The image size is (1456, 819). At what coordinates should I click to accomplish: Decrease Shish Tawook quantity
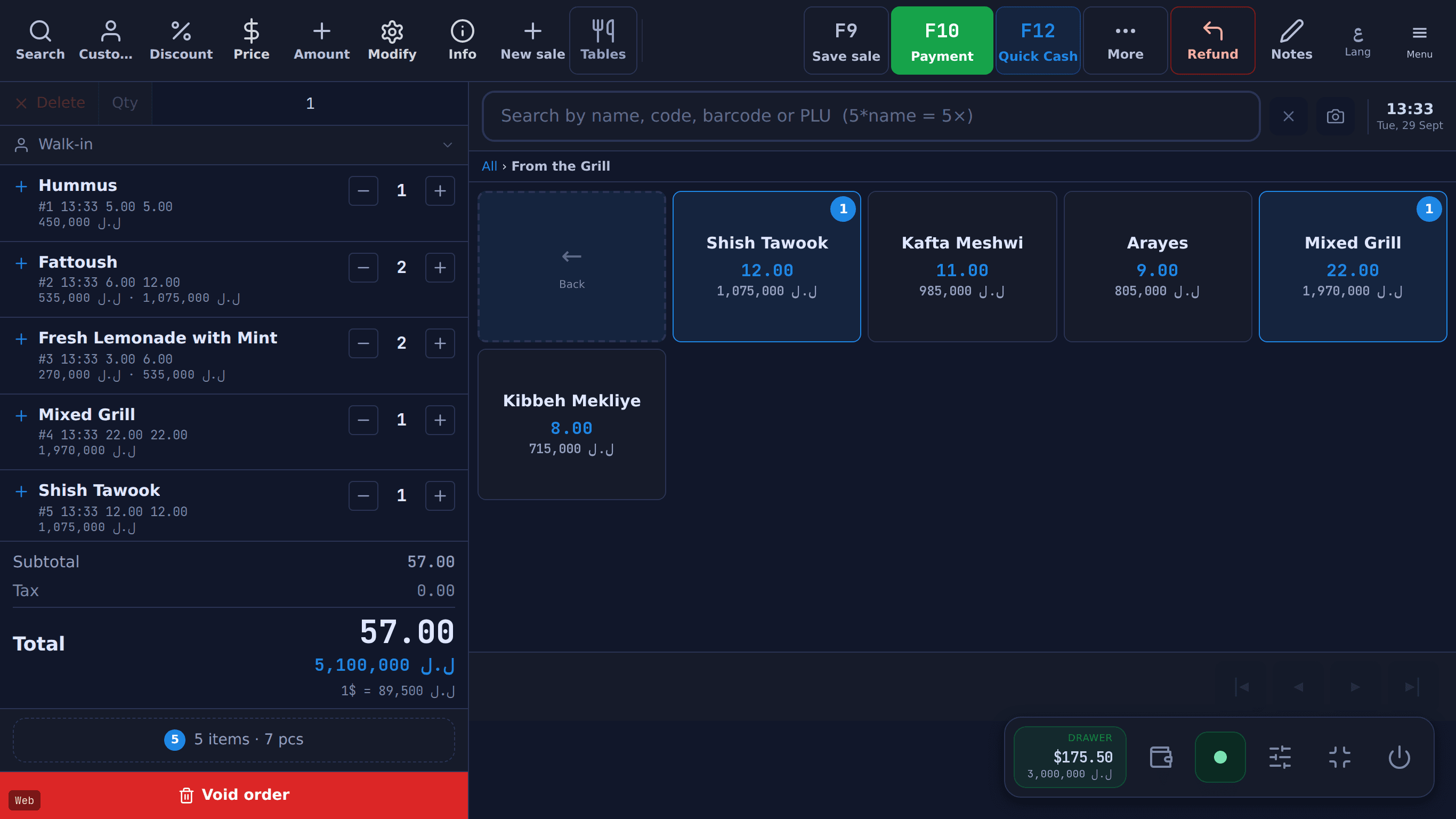pyautogui.click(x=363, y=495)
